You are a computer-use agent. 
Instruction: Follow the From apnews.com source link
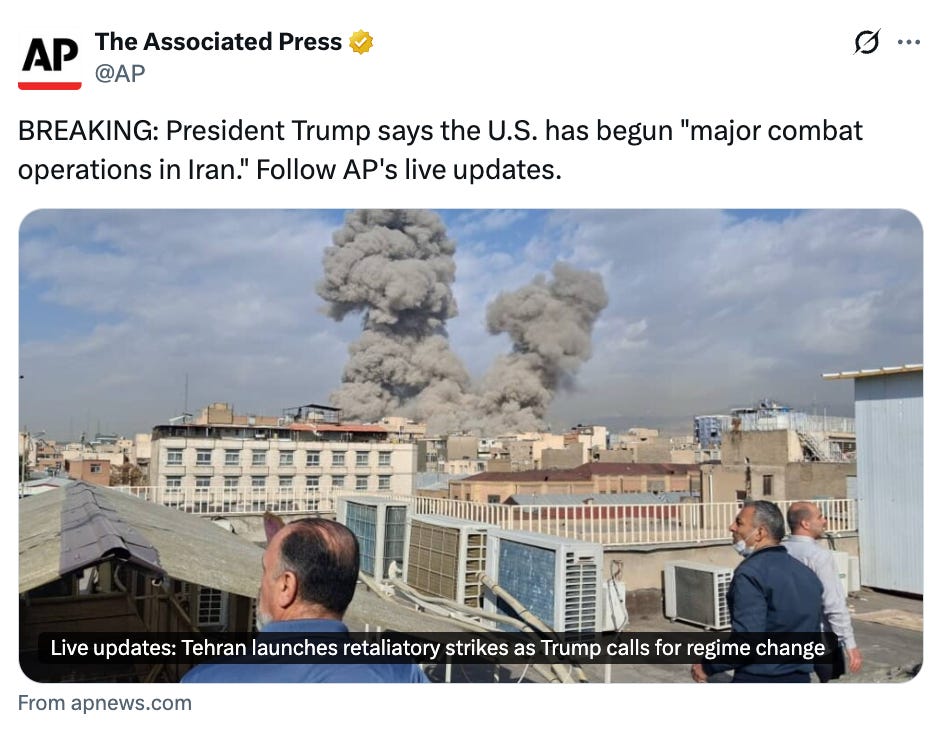tap(105, 703)
